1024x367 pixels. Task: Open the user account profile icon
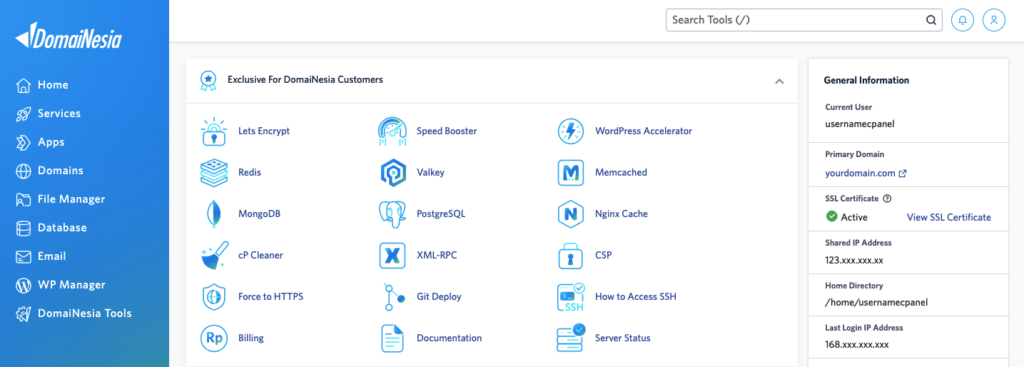(994, 20)
